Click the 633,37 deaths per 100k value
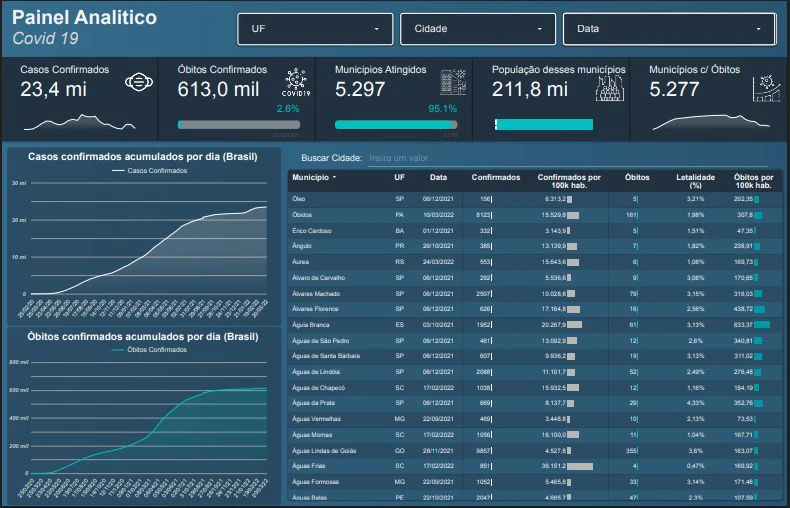The height and width of the screenshot is (508, 790). [x=743, y=325]
